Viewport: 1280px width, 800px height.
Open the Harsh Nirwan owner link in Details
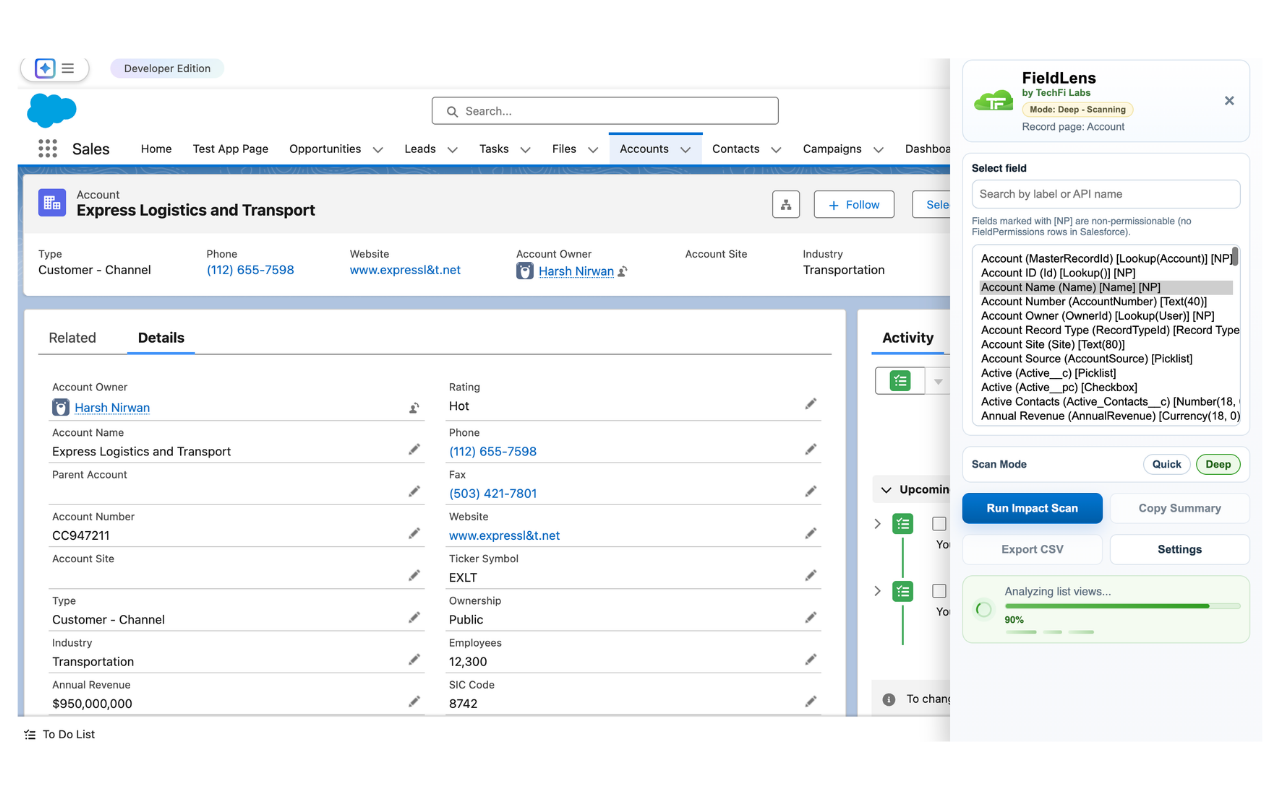pos(112,408)
